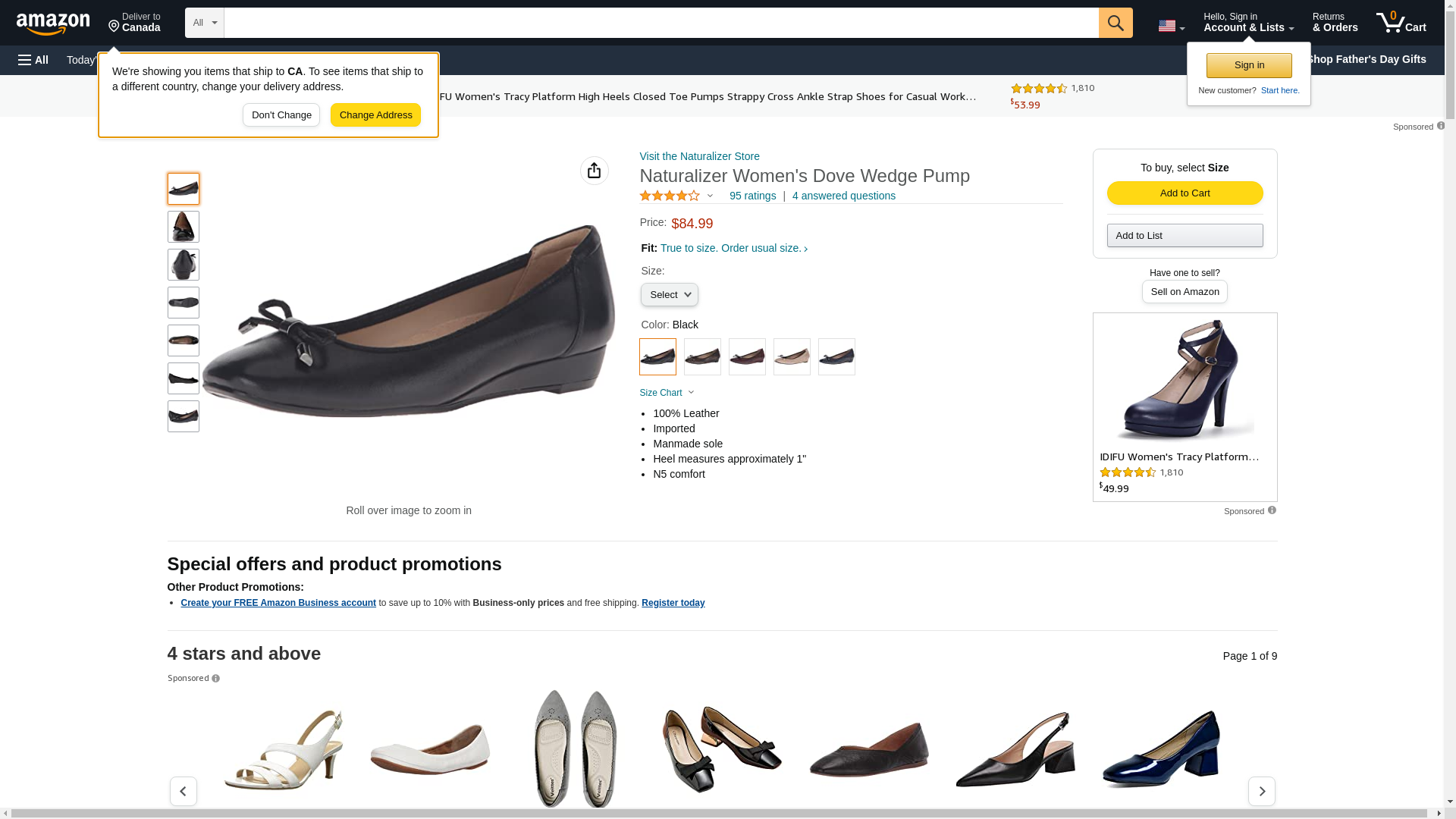Expand the Size Chart
The width and height of the screenshot is (1456, 819).
[667, 393]
